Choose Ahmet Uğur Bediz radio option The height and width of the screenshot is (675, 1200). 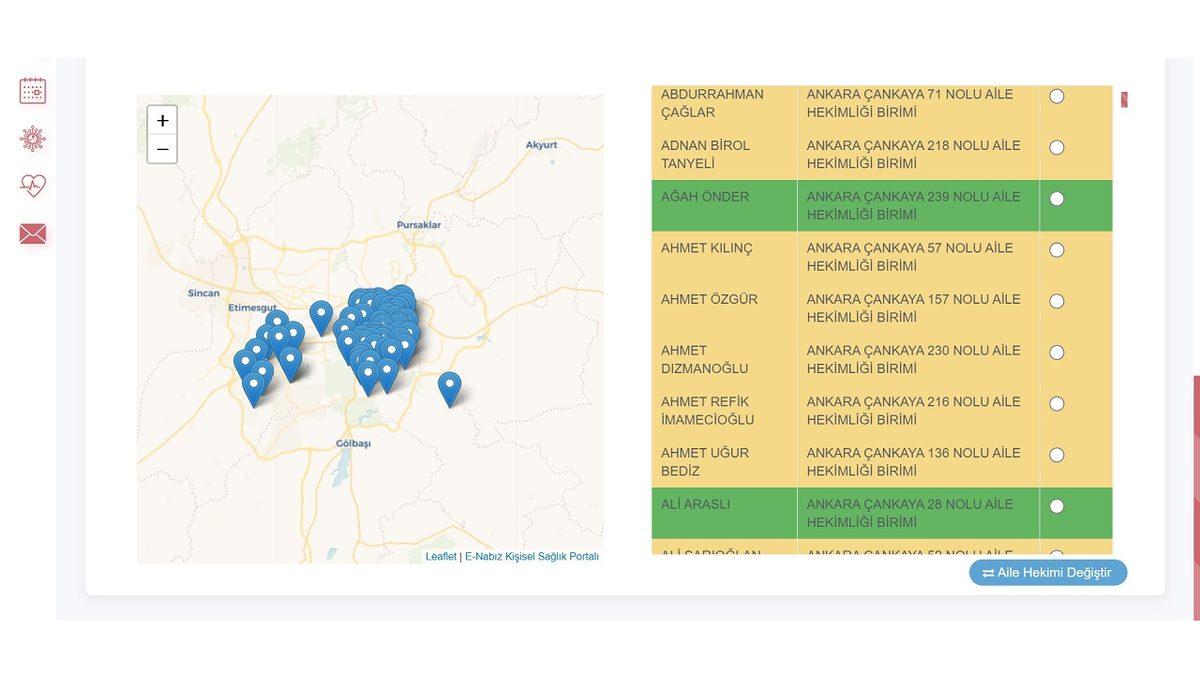tap(1056, 455)
